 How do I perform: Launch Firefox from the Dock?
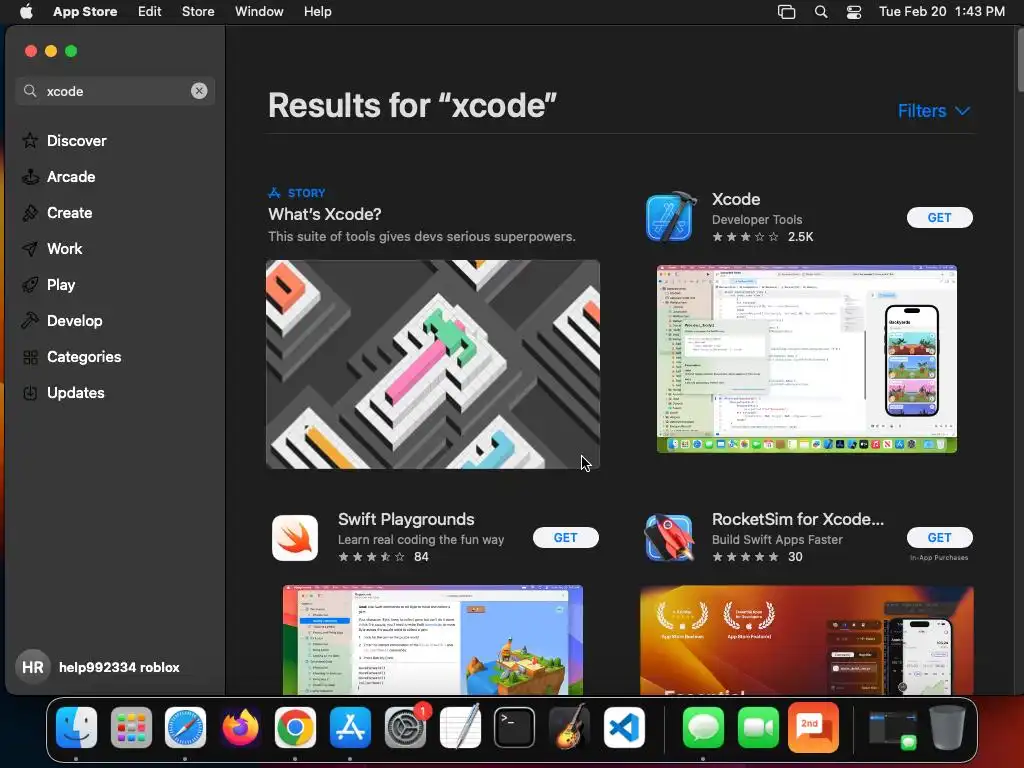tap(240, 727)
